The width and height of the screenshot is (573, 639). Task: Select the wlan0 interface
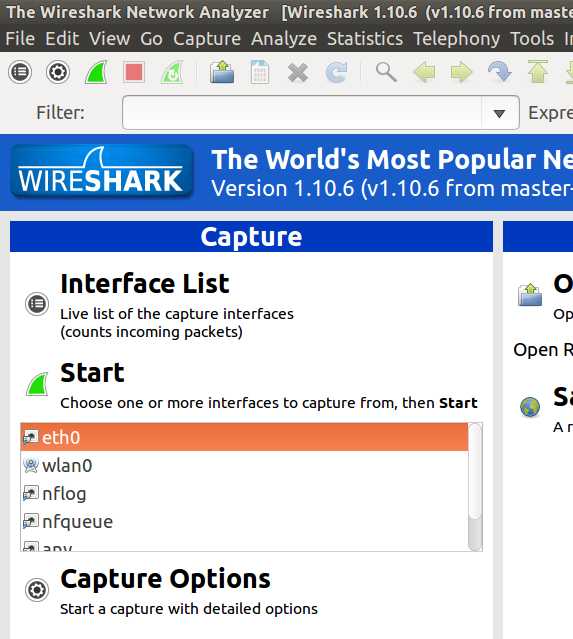244,465
